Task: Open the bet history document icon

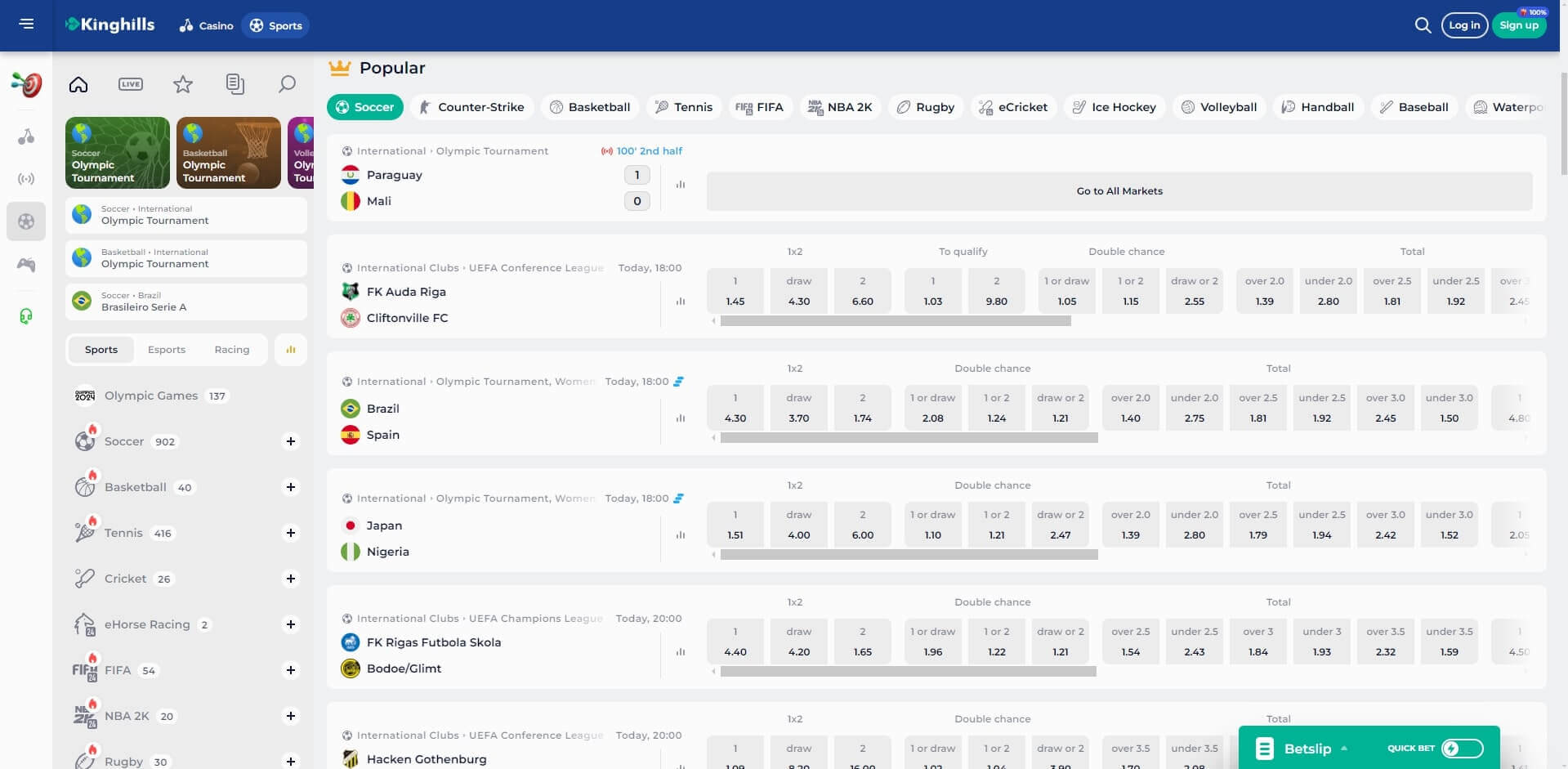Action: pyautogui.click(x=235, y=84)
